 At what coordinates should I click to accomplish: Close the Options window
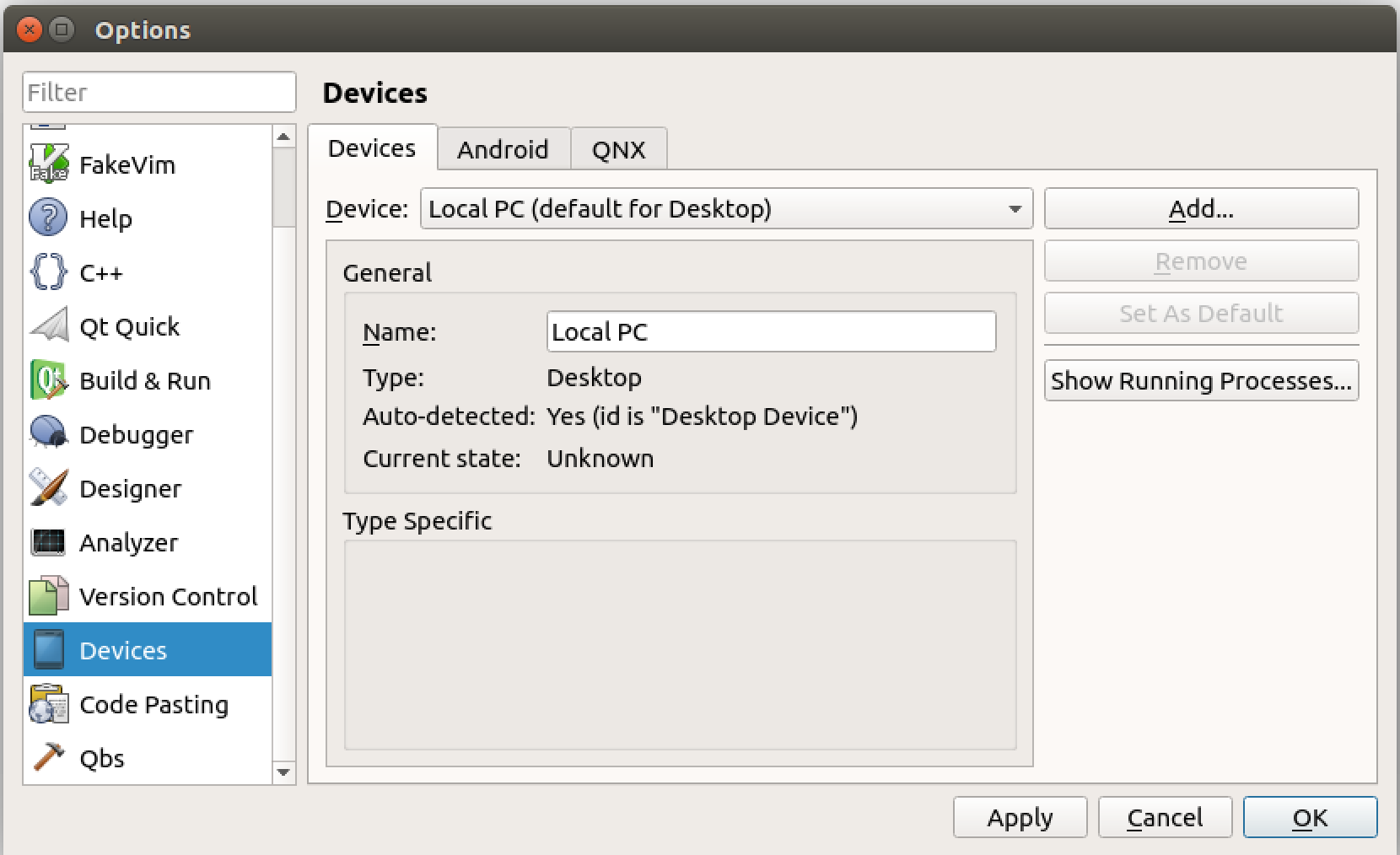30,30
